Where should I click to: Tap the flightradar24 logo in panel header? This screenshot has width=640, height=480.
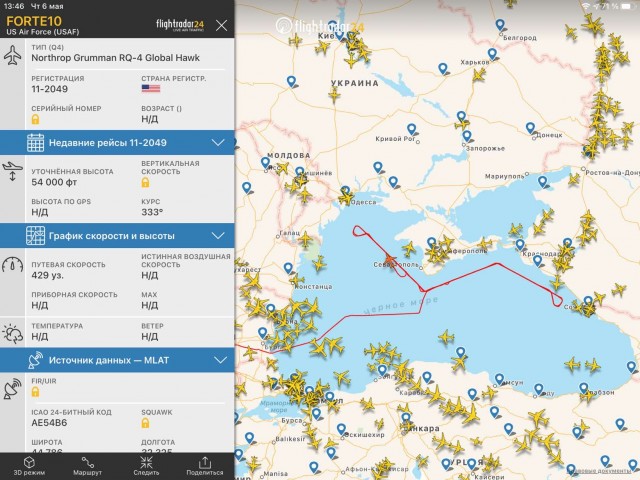pyautogui.click(x=180, y=25)
